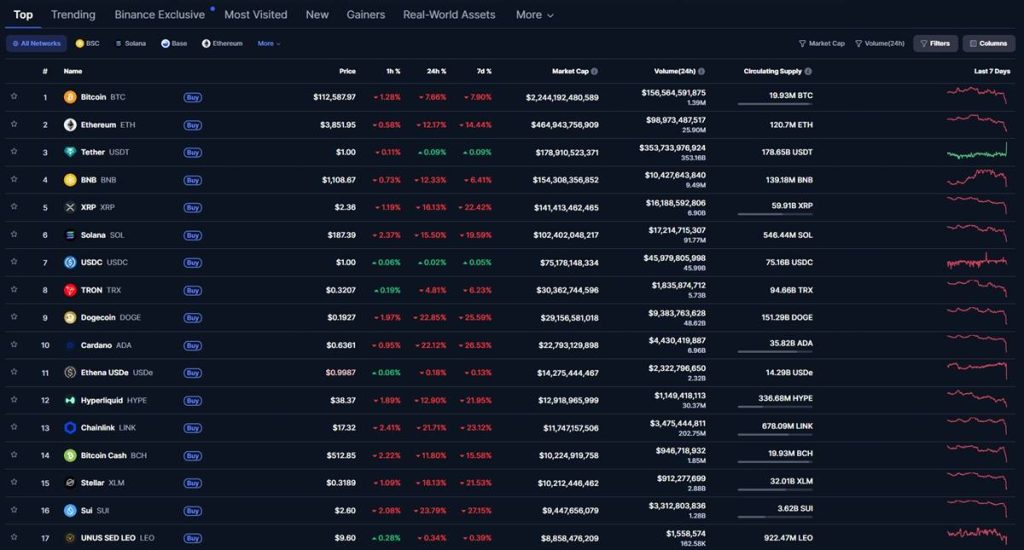1024x550 pixels.
Task: Add Bitcoin to watchlist with its star
Action: pyautogui.click(x=14, y=97)
